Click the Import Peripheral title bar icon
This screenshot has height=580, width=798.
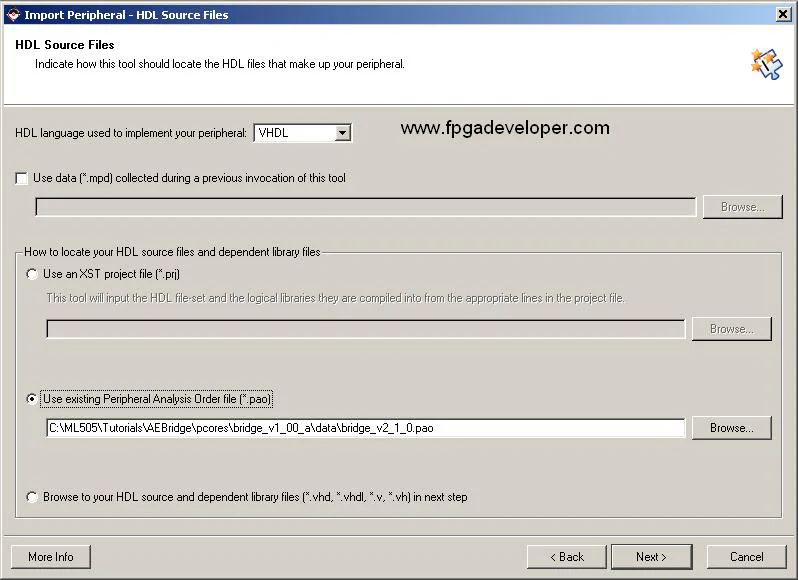point(12,14)
